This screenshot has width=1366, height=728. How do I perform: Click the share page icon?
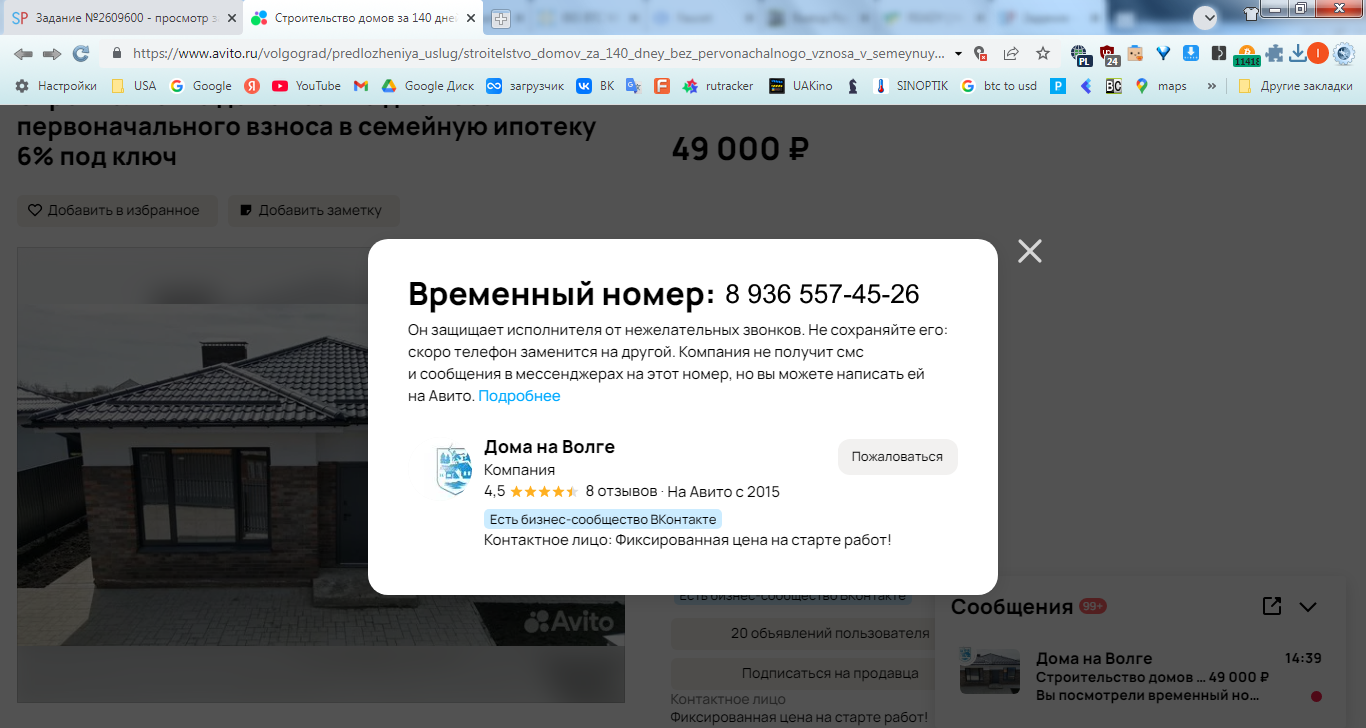tap(1011, 54)
